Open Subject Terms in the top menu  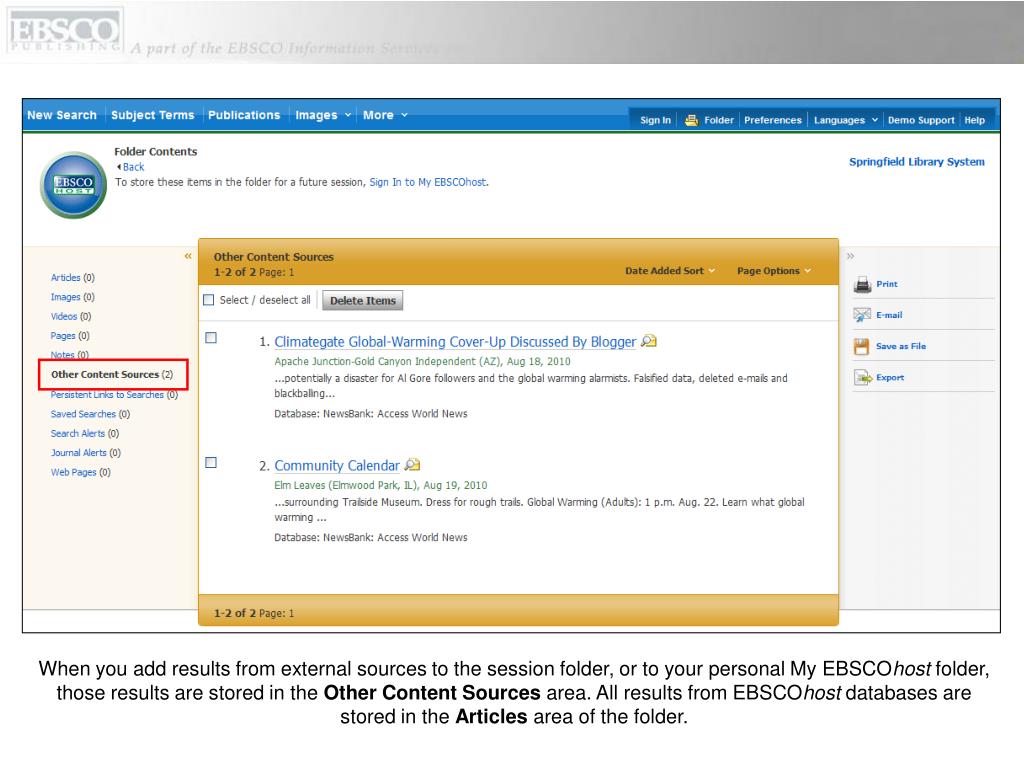[153, 115]
